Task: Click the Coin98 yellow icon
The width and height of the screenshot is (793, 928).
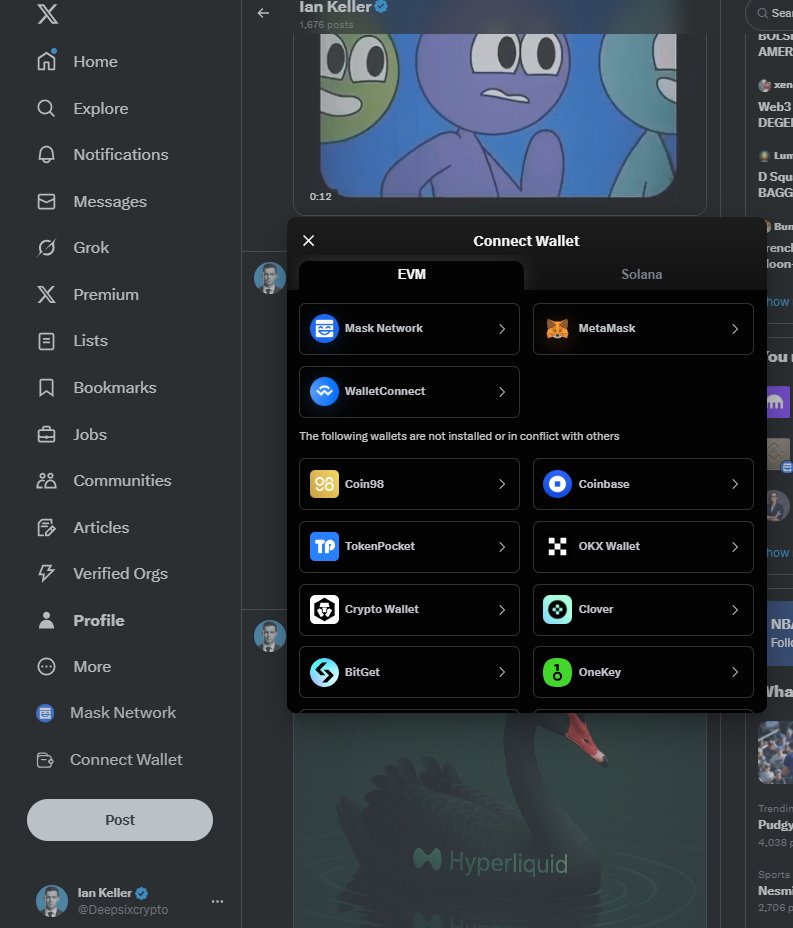Action: [x=324, y=484]
